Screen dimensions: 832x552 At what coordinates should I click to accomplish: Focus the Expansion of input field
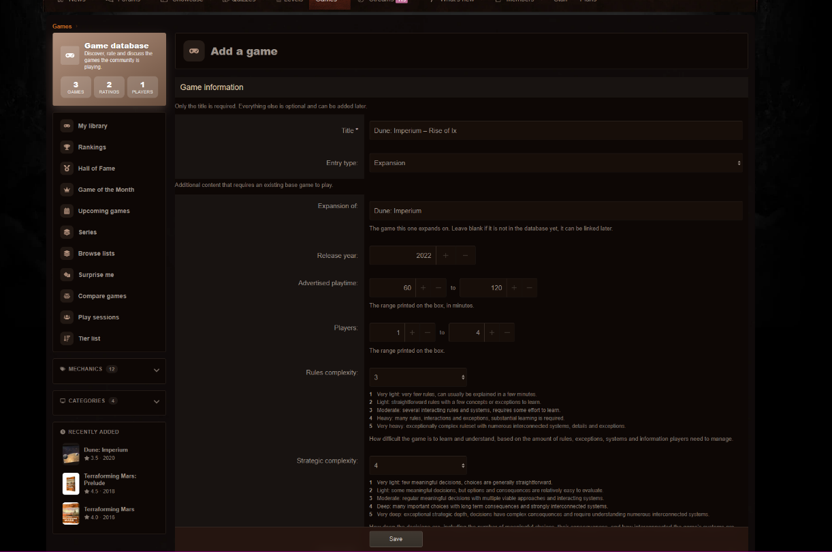coord(556,211)
